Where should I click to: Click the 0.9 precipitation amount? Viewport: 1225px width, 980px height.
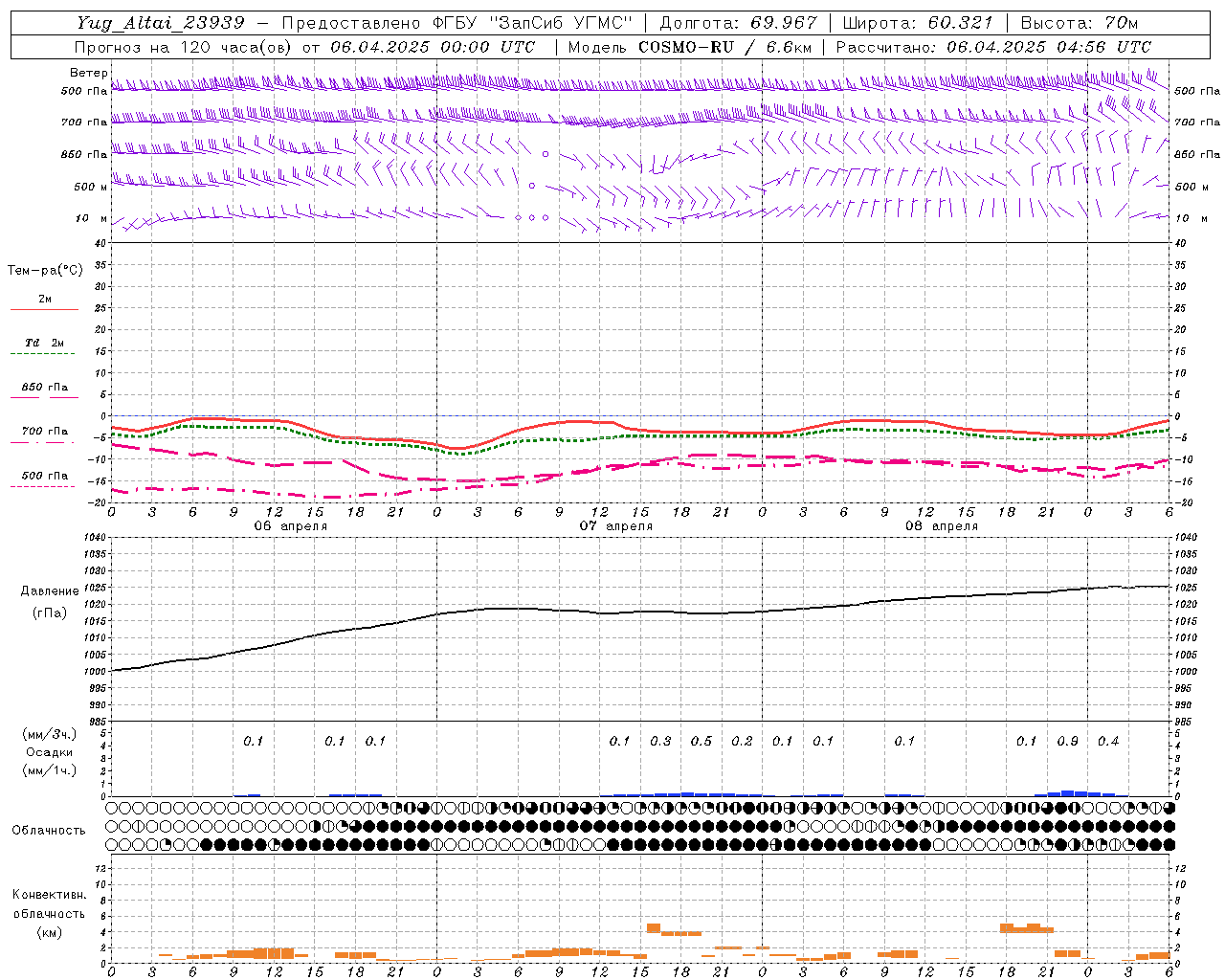[x=1067, y=742]
